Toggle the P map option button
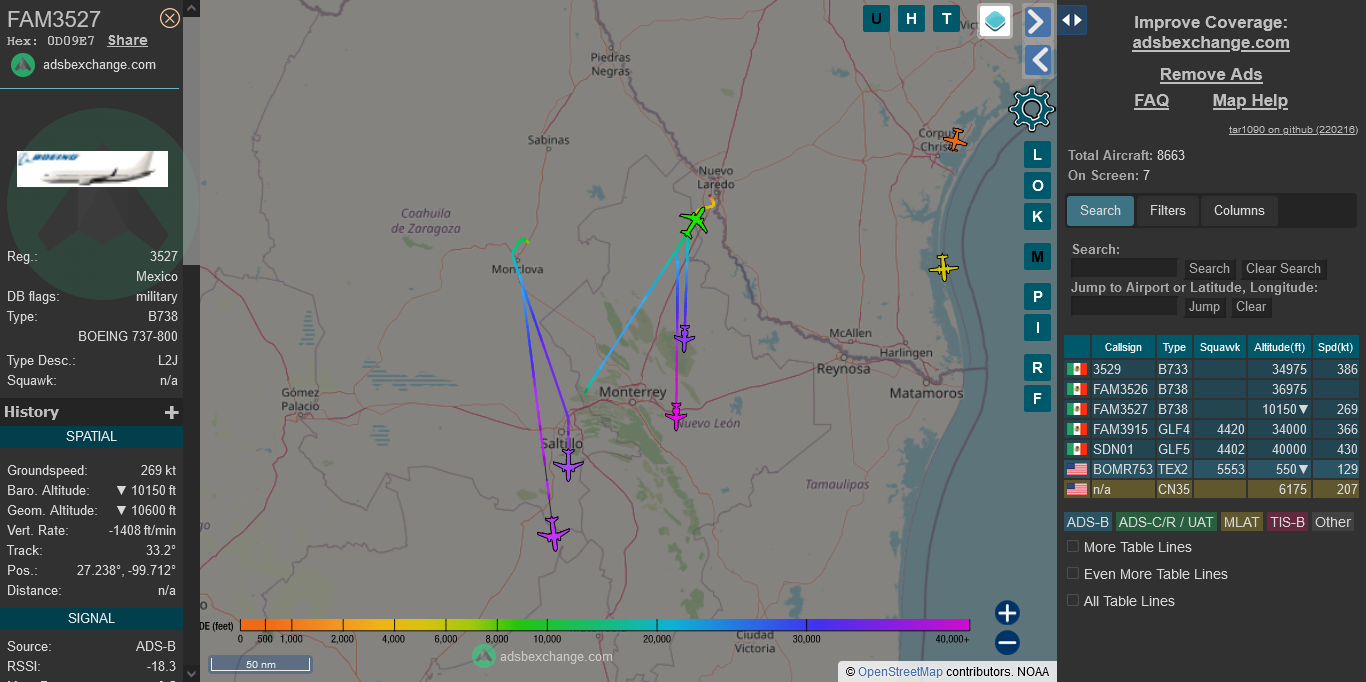This screenshot has width=1366, height=682. click(x=1037, y=297)
